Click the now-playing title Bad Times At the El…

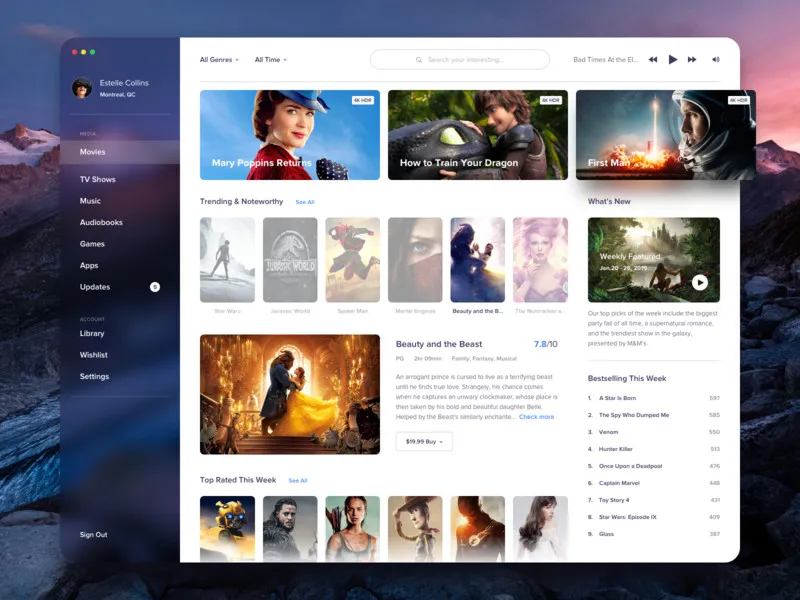[x=606, y=60]
